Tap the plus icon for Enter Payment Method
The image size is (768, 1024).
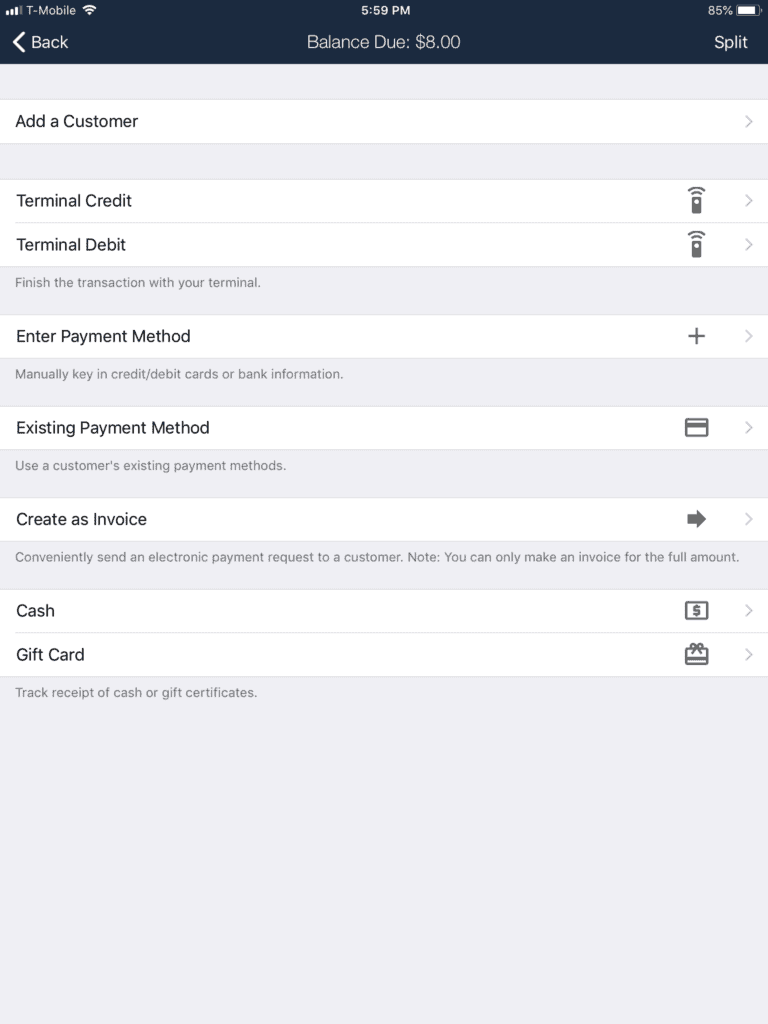pos(696,336)
